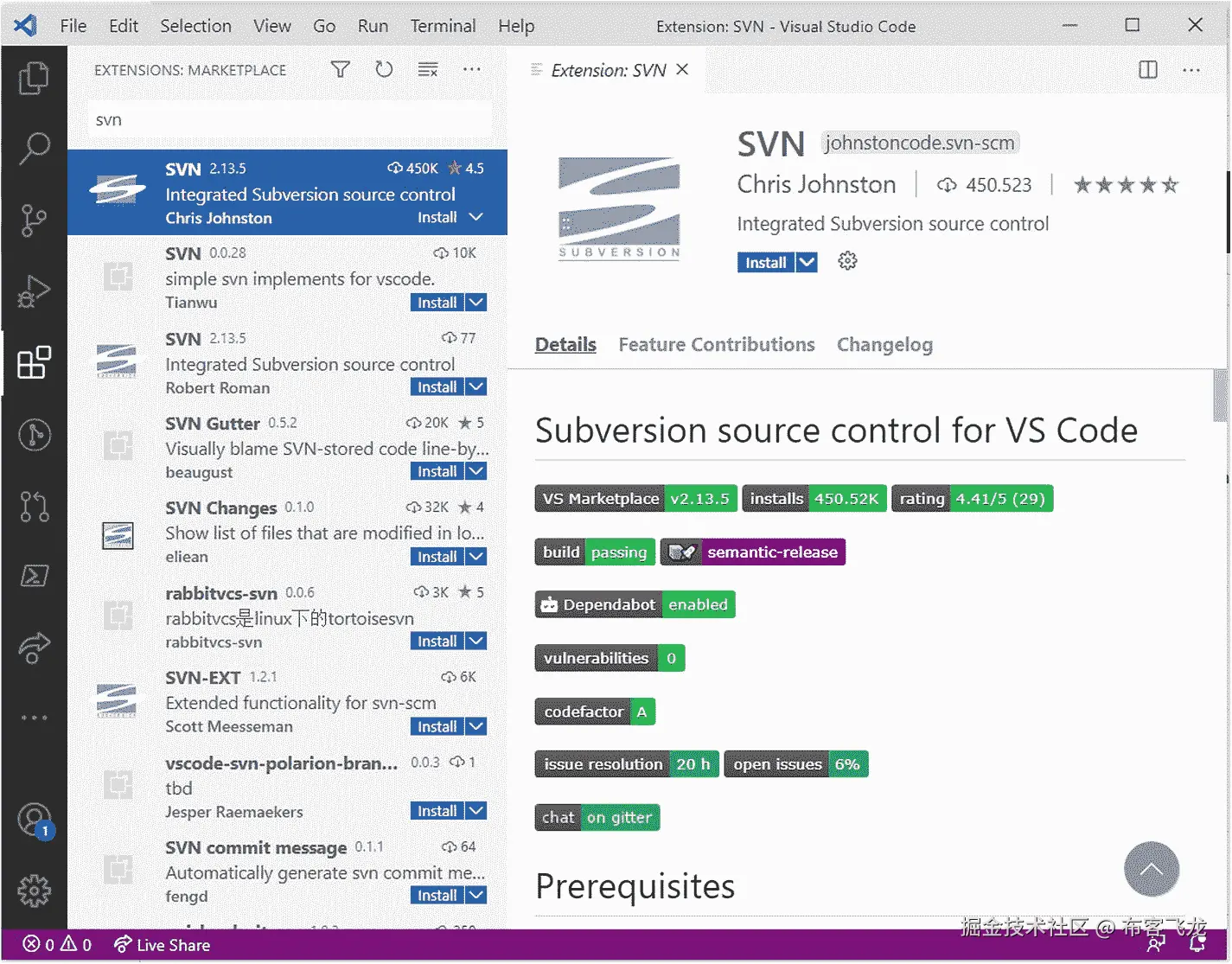This screenshot has height=964, width=1232.
Task: Expand install dropdown for Robert Roman SVN
Action: 476,387
